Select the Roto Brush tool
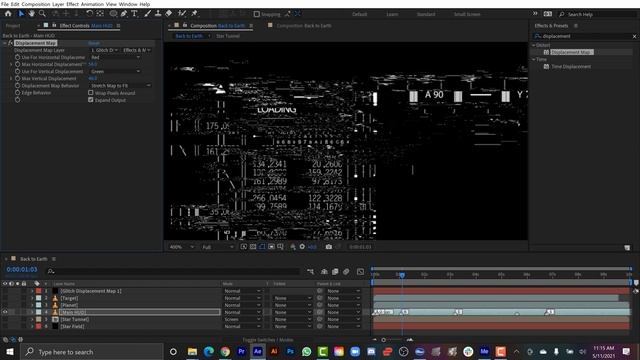The height and width of the screenshot is (360, 640). tap(182, 13)
